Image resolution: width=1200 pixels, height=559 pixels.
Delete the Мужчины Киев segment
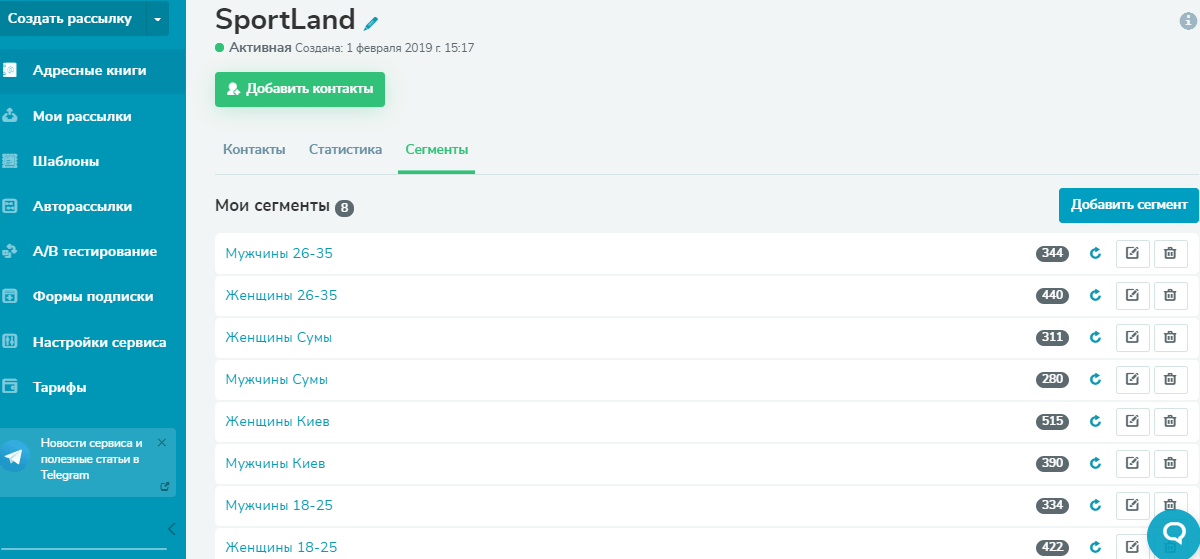point(1170,463)
